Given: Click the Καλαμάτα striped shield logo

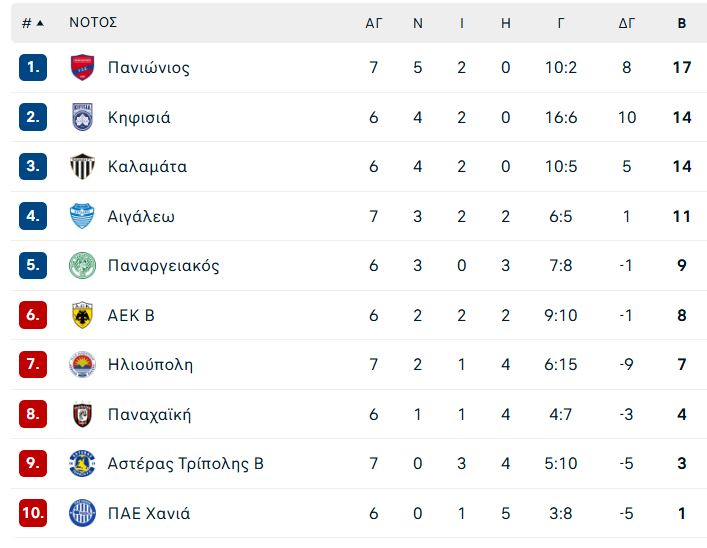Looking at the screenshot, I should tap(83, 166).
